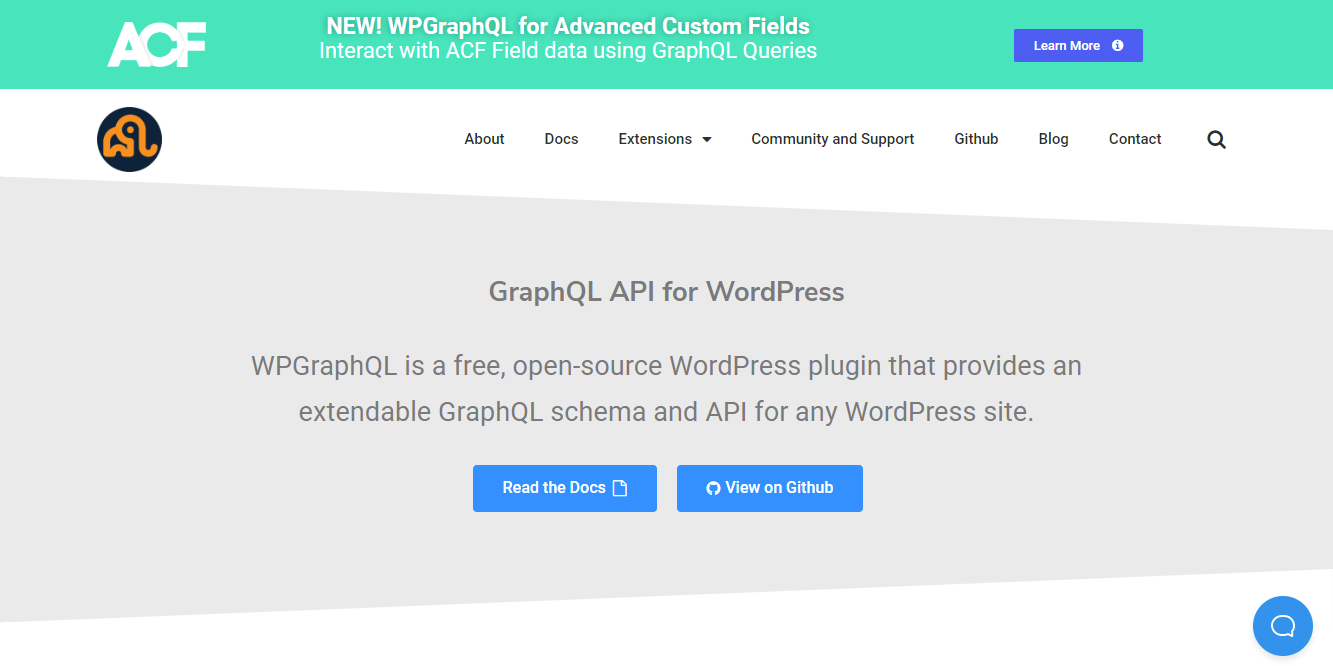1333x666 pixels.
Task: Click the 'GraphQL API for WordPress' heading
Action: coord(666,292)
